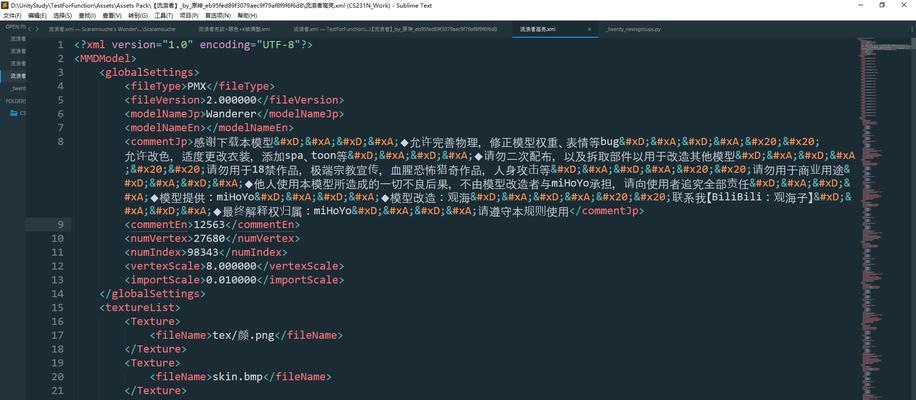916x400 pixels.
Task: Click the PMX fileType value
Action: click(197, 86)
